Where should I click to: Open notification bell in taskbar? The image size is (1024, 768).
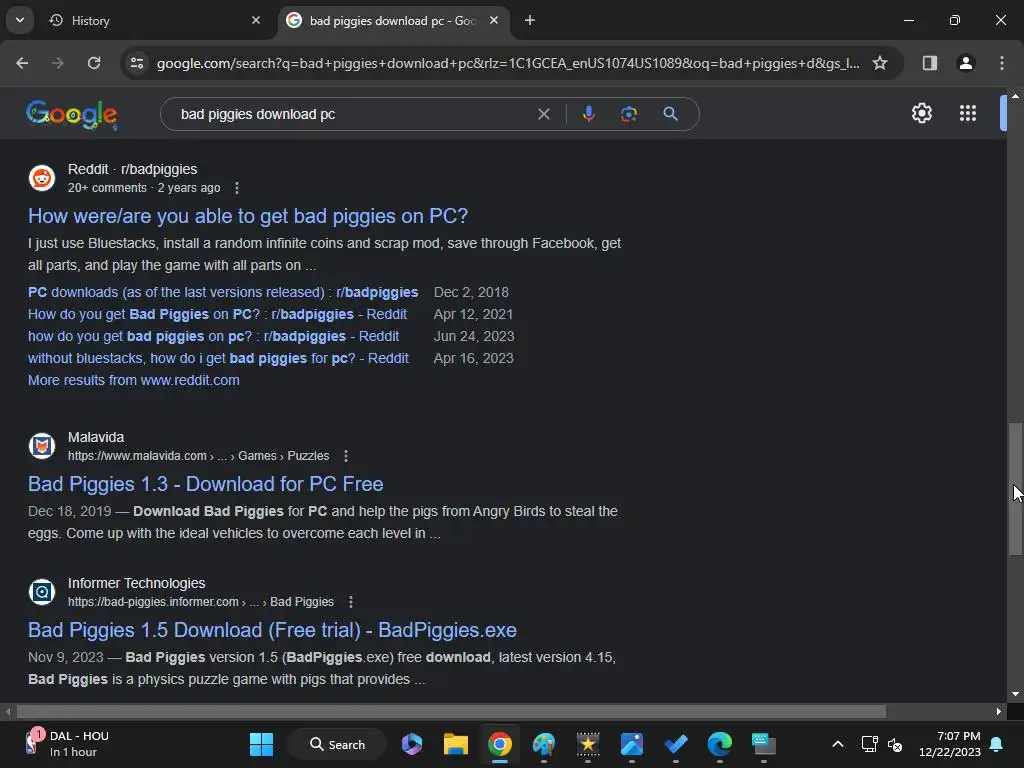[996, 744]
